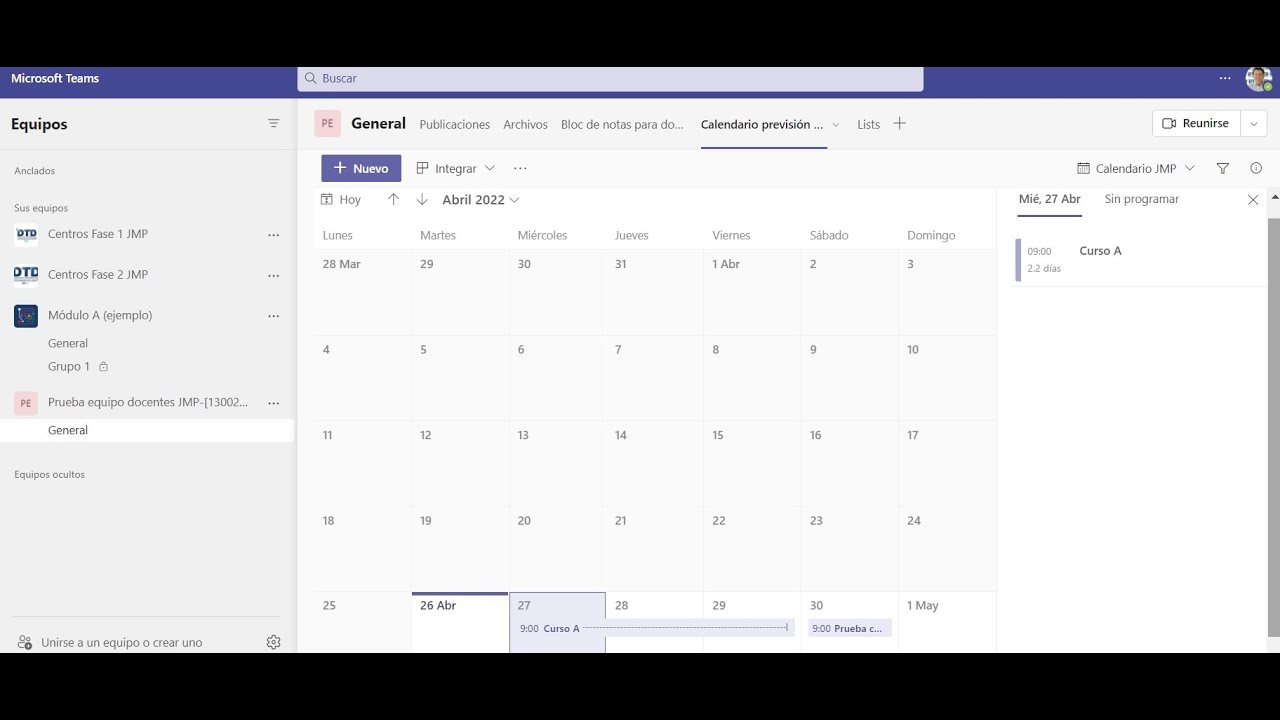This screenshot has width=1280, height=720.
Task: Expand the Equipos ocultos section
Action: [x=49, y=475]
